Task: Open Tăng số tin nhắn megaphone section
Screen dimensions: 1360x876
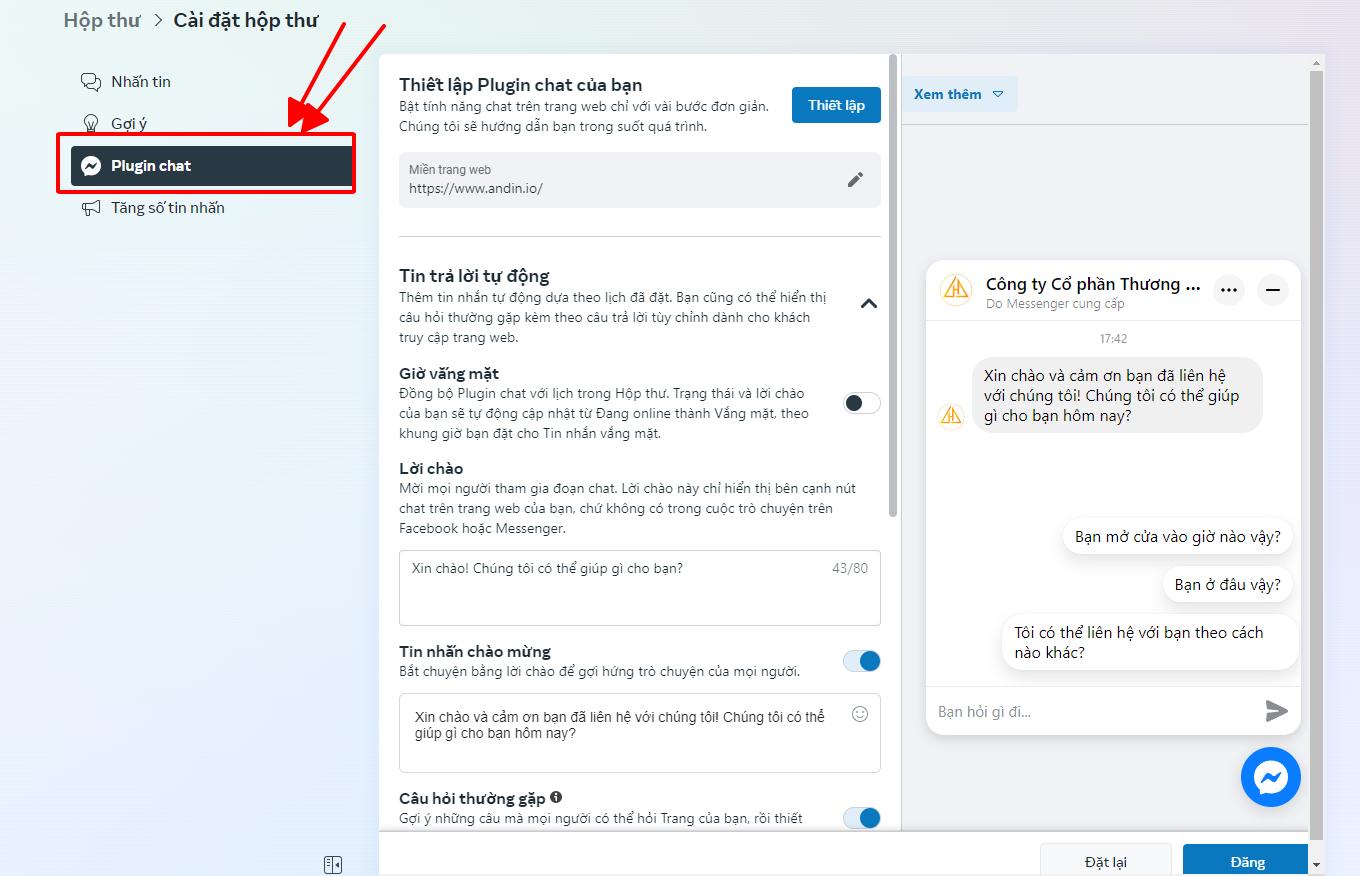Action: pyautogui.click(x=91, y=207)
